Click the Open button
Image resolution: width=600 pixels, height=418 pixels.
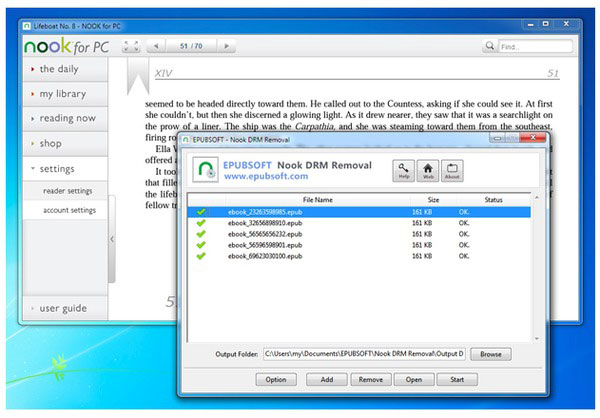[414, 379]
